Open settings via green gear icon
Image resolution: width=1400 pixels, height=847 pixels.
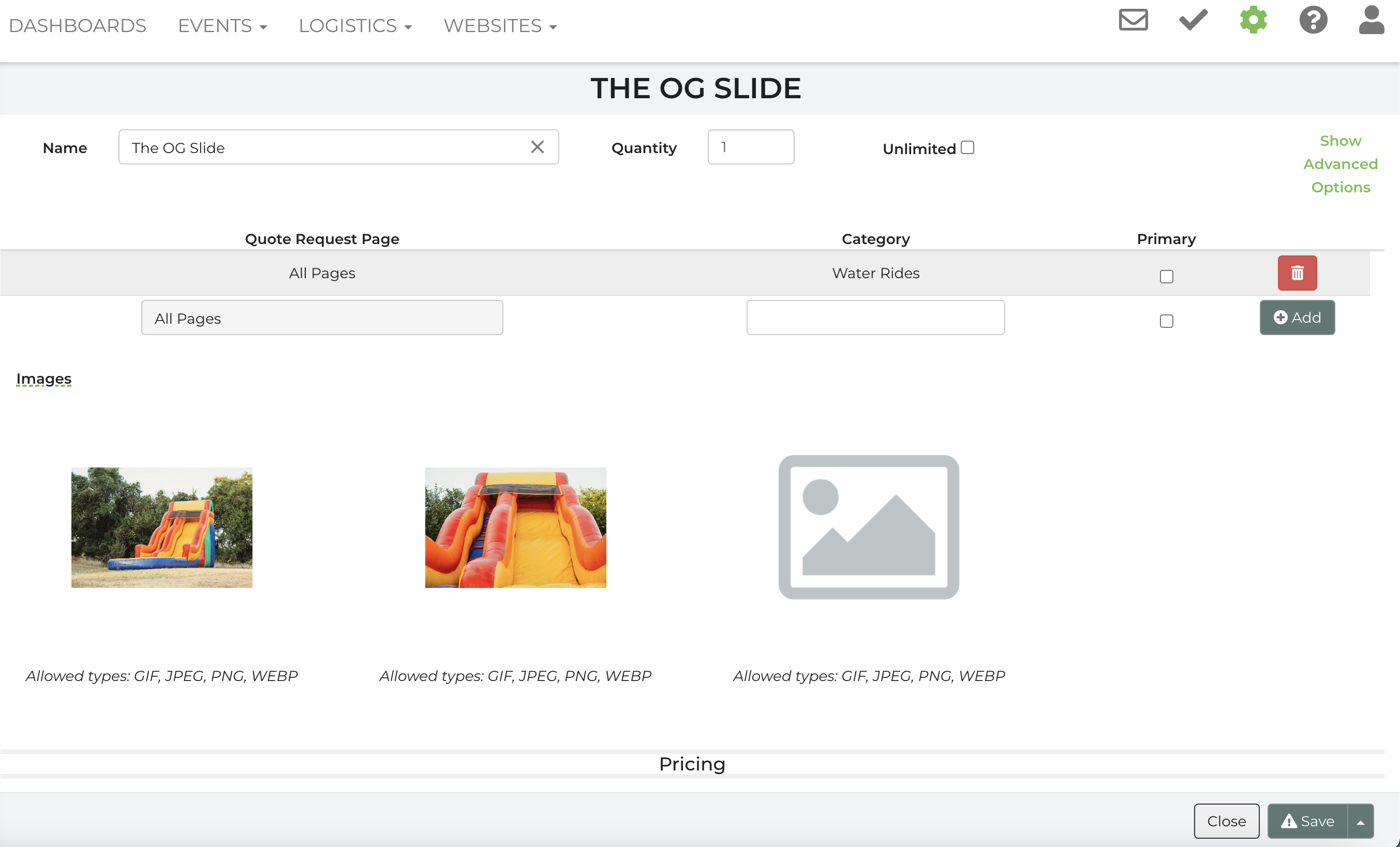click(1253, 20)
